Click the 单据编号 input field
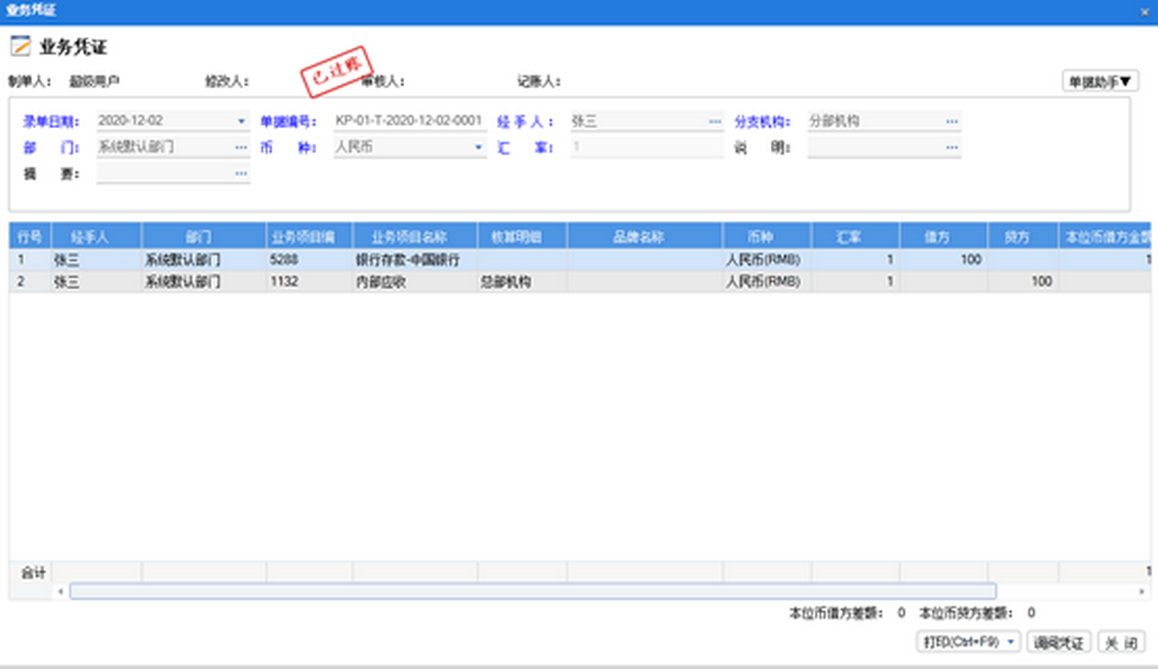This screenshot has width=1158, height=669. [x=409, y=121]
